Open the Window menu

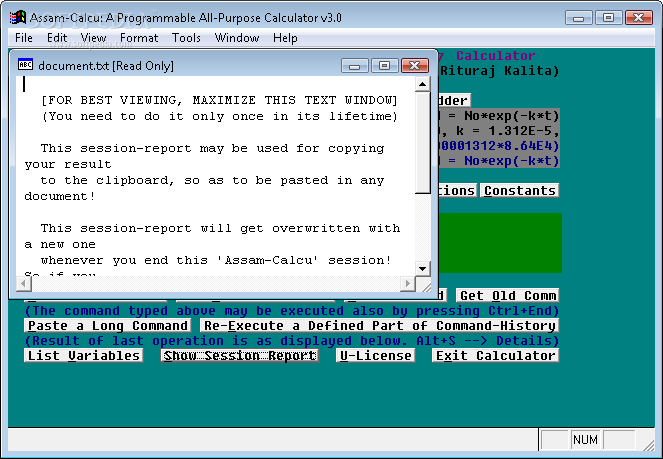(x=237, y=38)
